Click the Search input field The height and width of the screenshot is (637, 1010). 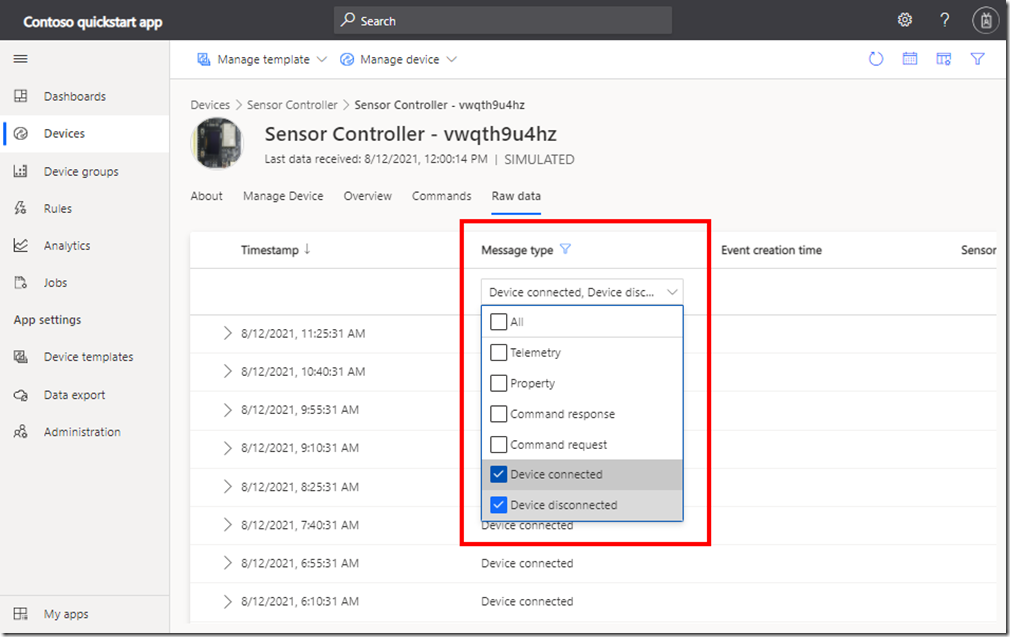point(502,21)
